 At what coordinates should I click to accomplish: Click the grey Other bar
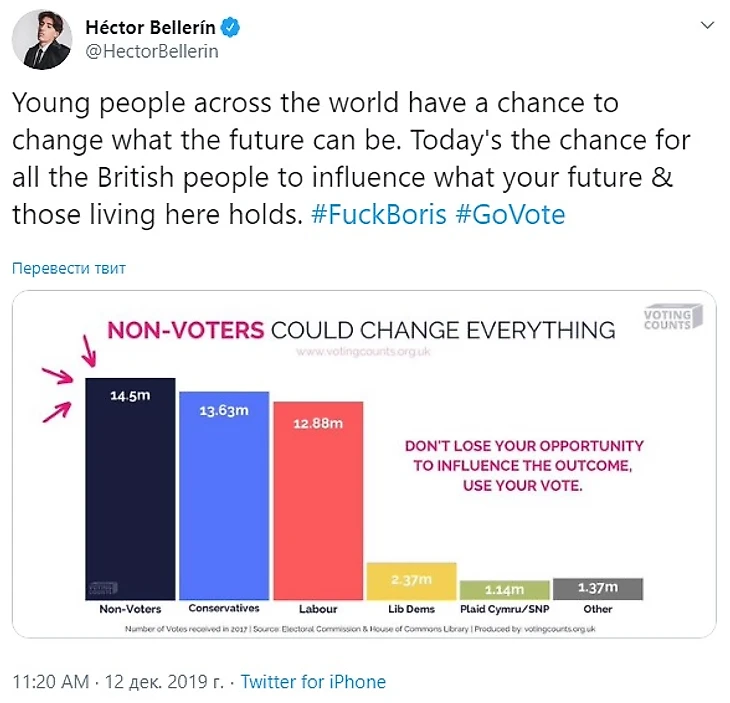pyautogui.click(x=599, y=587)
